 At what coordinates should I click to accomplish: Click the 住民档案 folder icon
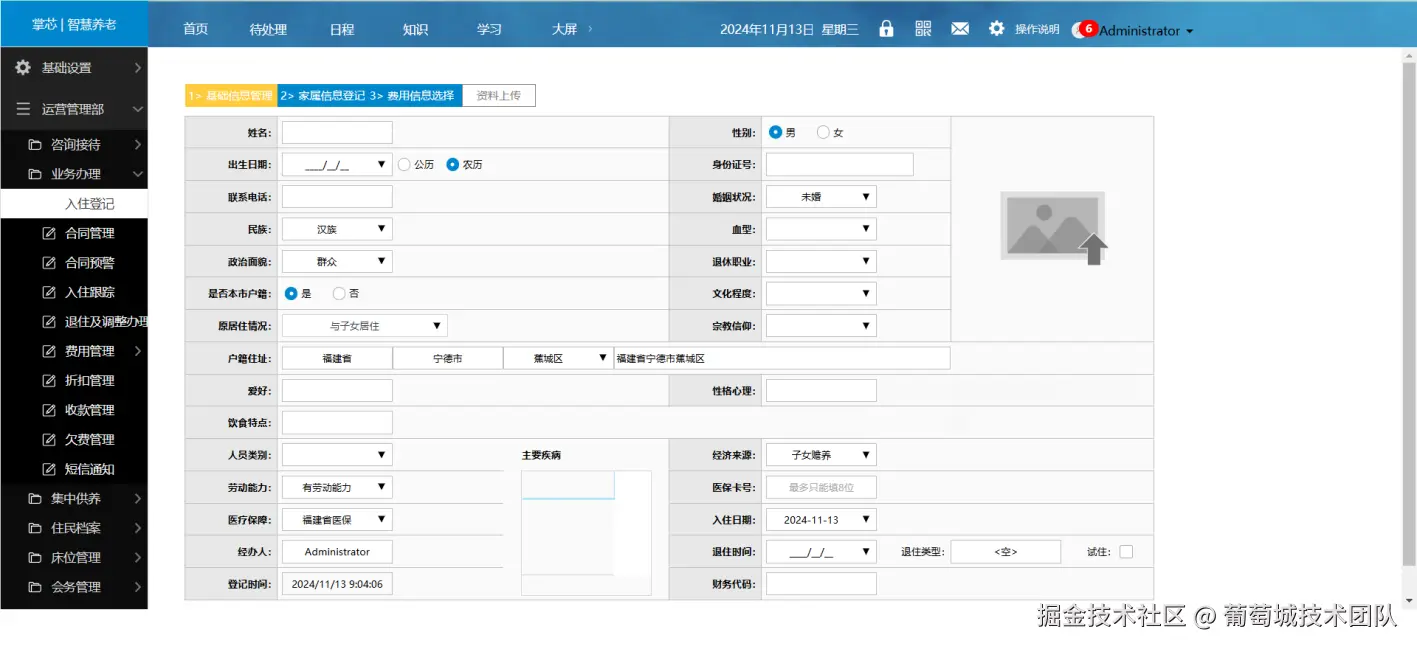(x=35, y=528)
